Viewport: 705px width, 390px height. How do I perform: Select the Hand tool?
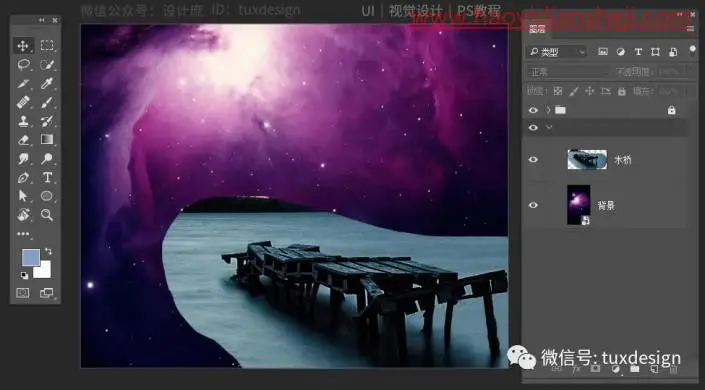[x=23, y=215]
